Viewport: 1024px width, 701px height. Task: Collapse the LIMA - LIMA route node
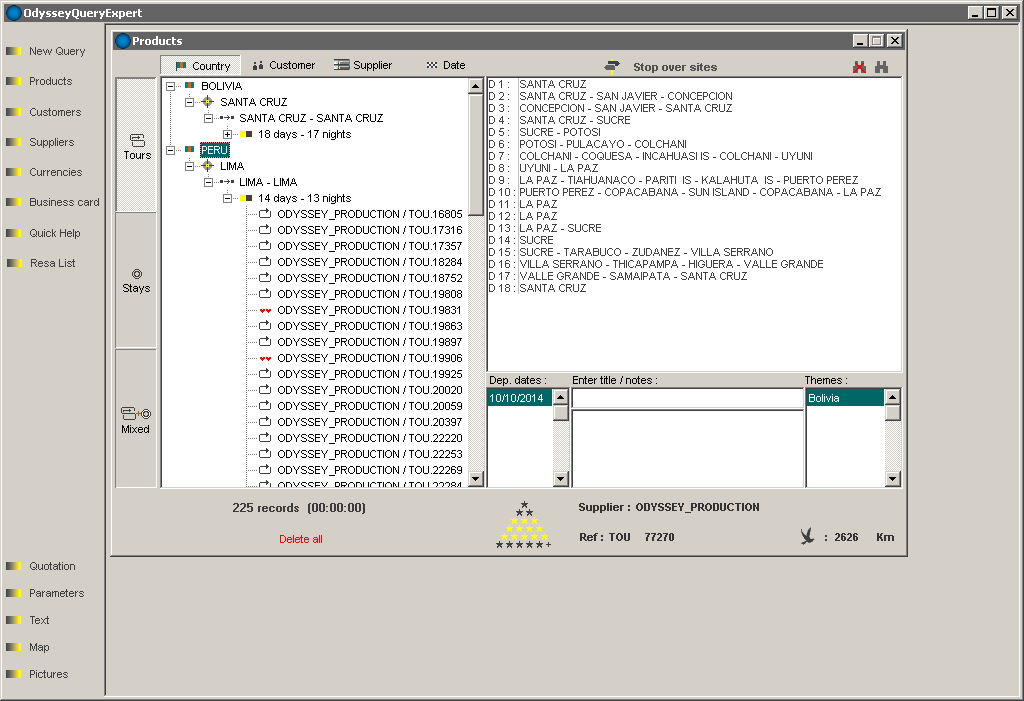click(209, 182)
